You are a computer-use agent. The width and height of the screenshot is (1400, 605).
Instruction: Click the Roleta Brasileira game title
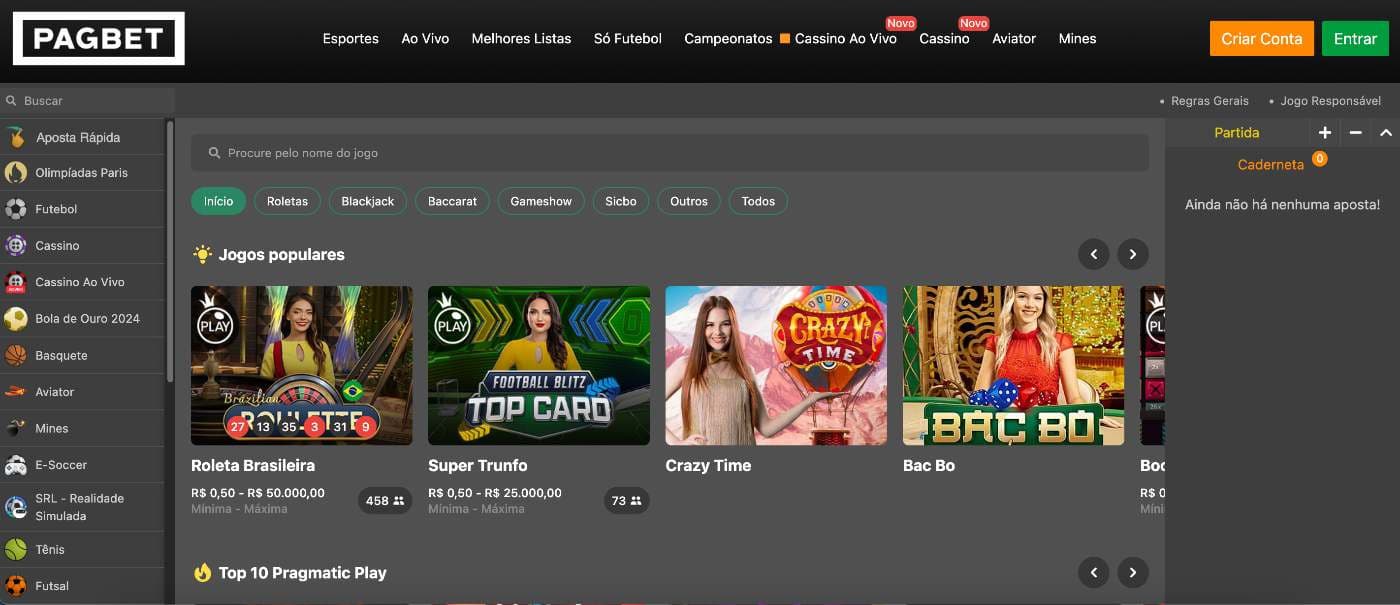pos(253,466)
